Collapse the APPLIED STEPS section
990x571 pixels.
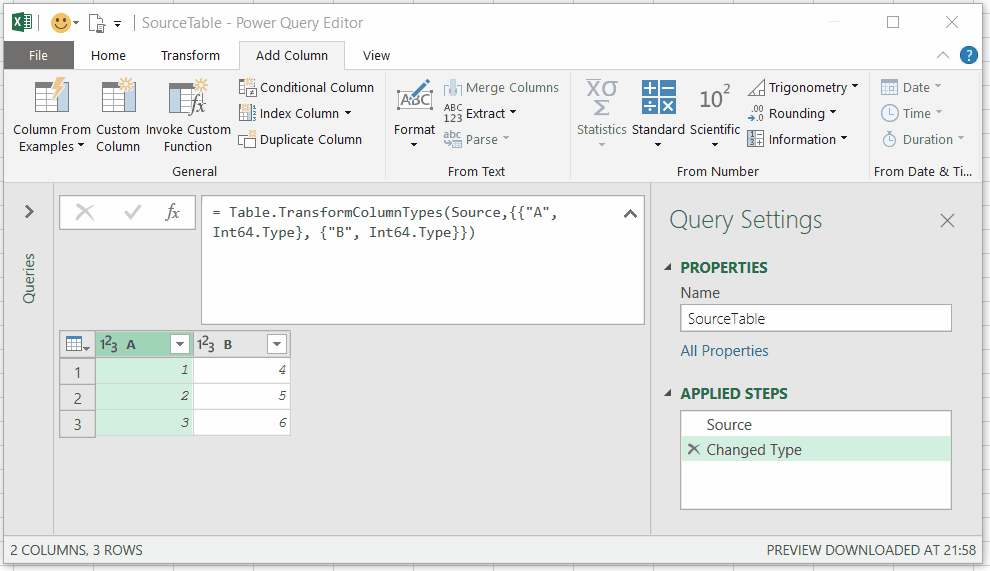[668, 393]
